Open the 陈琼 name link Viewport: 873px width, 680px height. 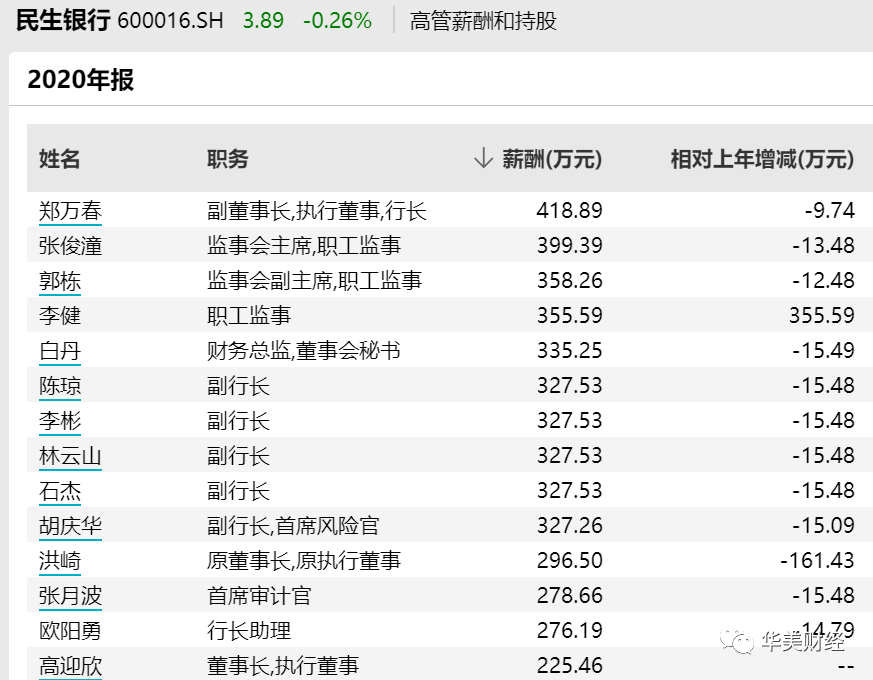[60, 387]
